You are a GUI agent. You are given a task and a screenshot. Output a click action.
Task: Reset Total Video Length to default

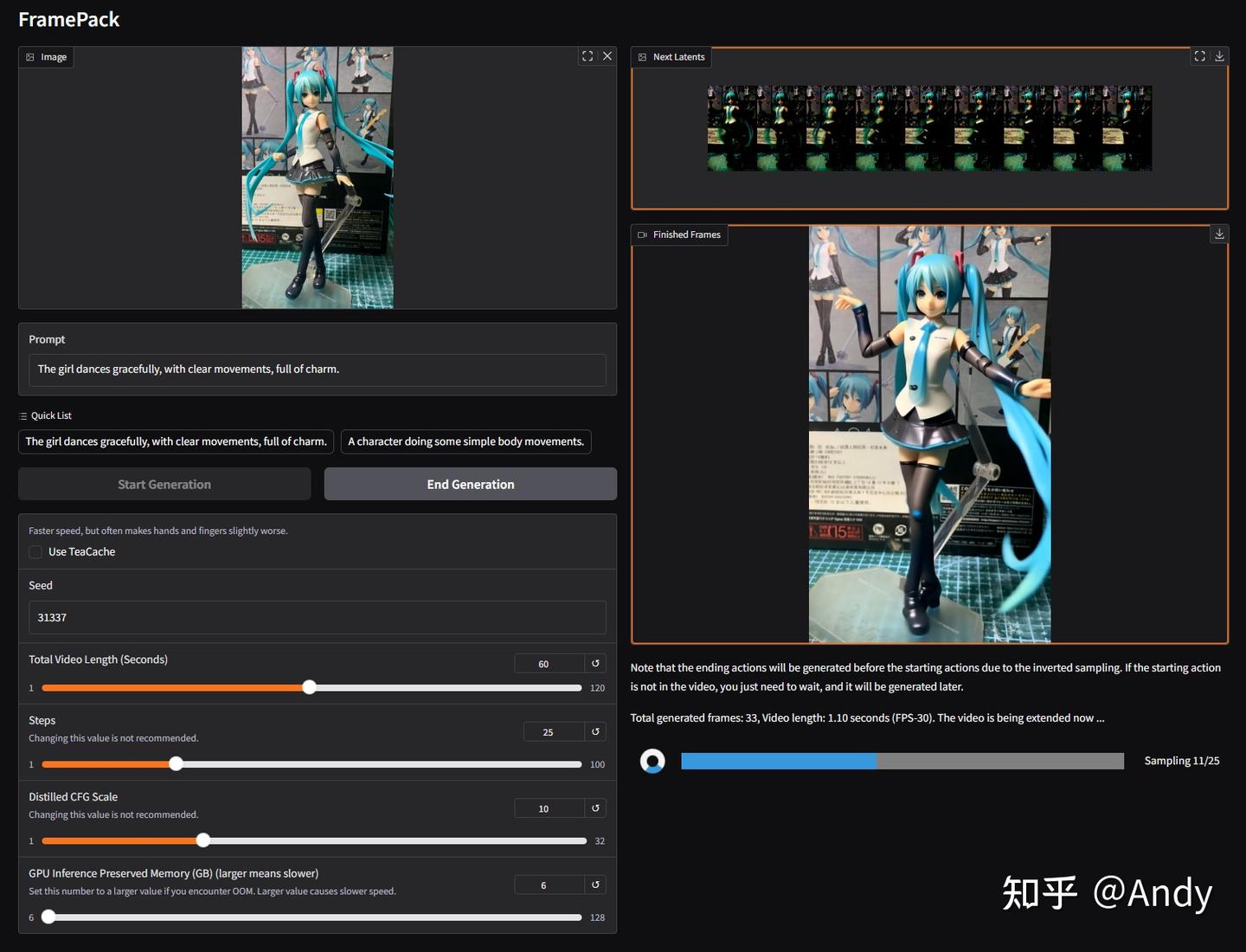[x=594, y=663]
